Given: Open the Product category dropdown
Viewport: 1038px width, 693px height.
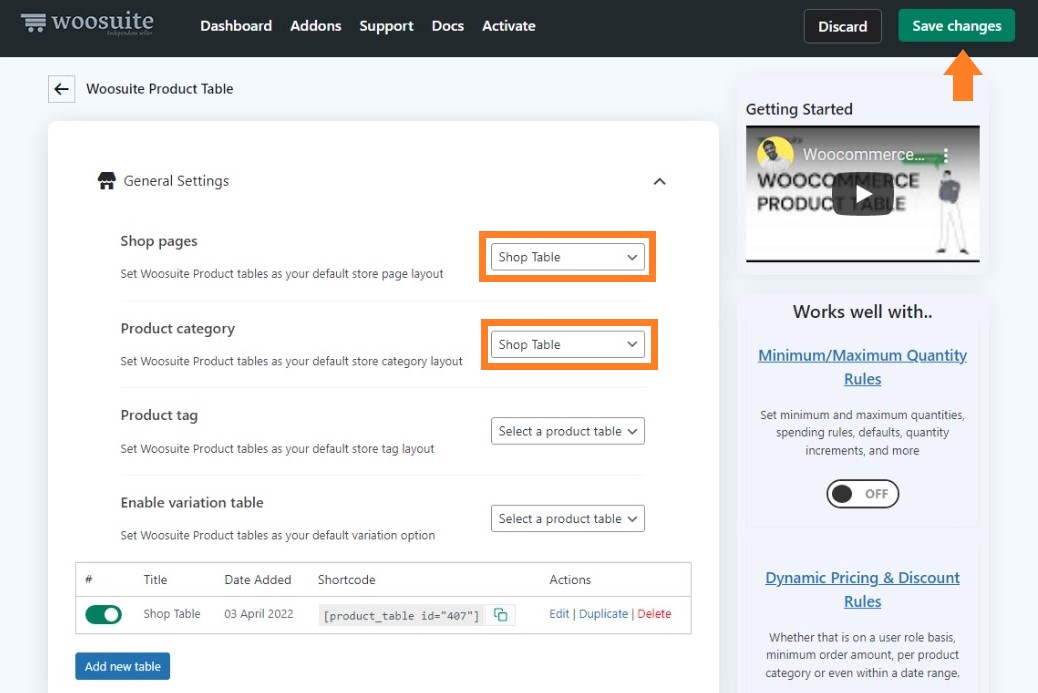Looking at the screenshot, I should point(567,344).
